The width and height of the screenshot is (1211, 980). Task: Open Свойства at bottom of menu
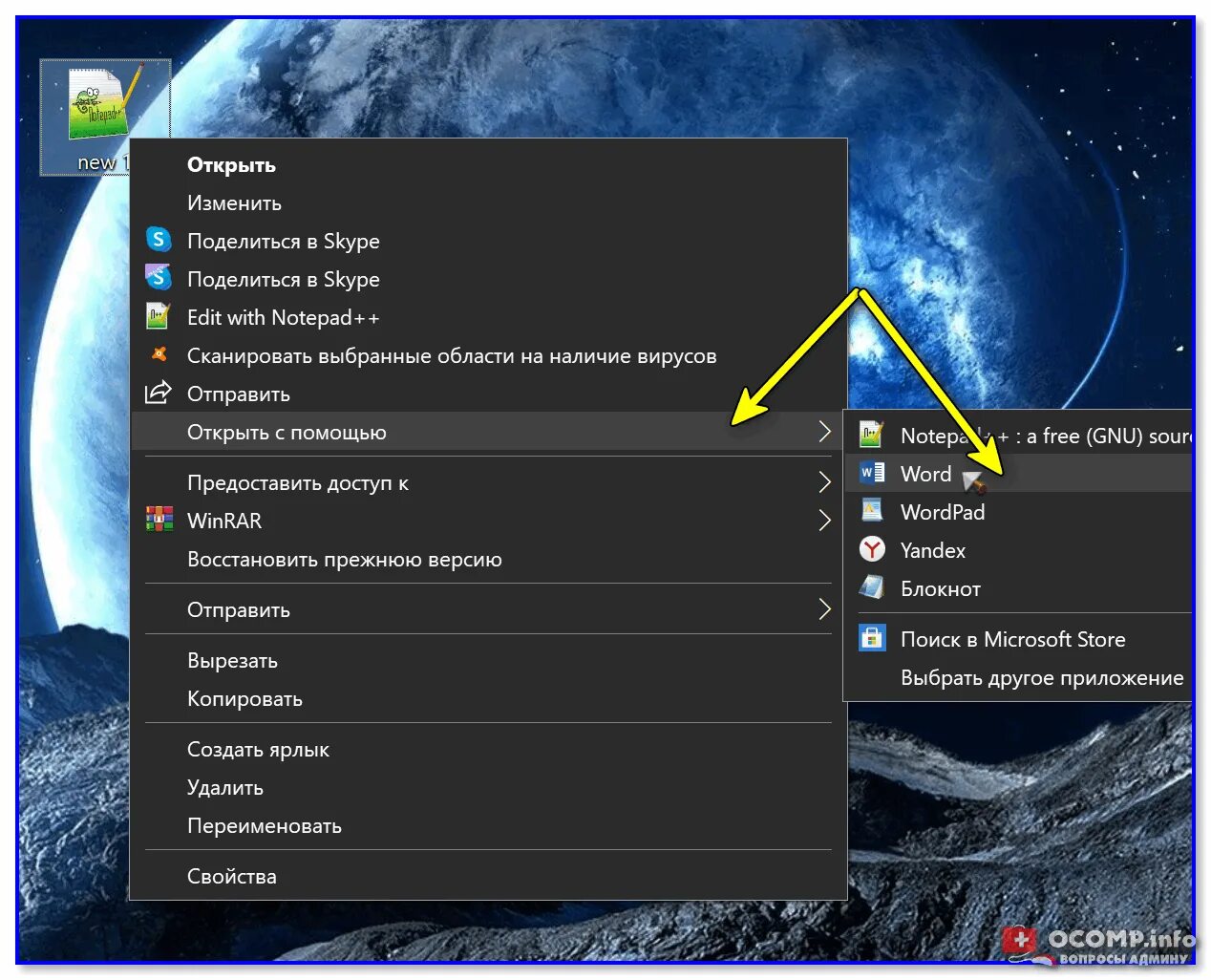pyautogui.click(x=488, y=876)
